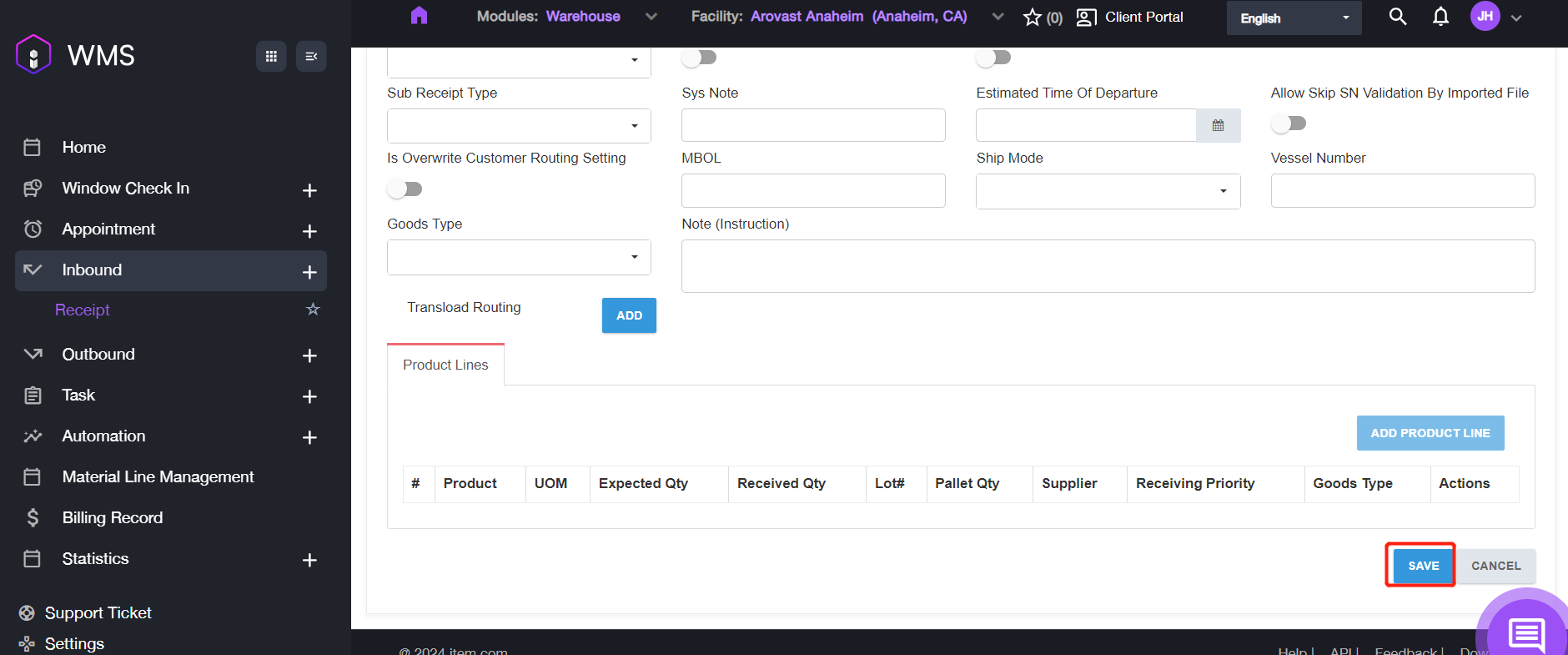Expand the English language selector
This screenshot has width=1568, height=655.
1293,18
